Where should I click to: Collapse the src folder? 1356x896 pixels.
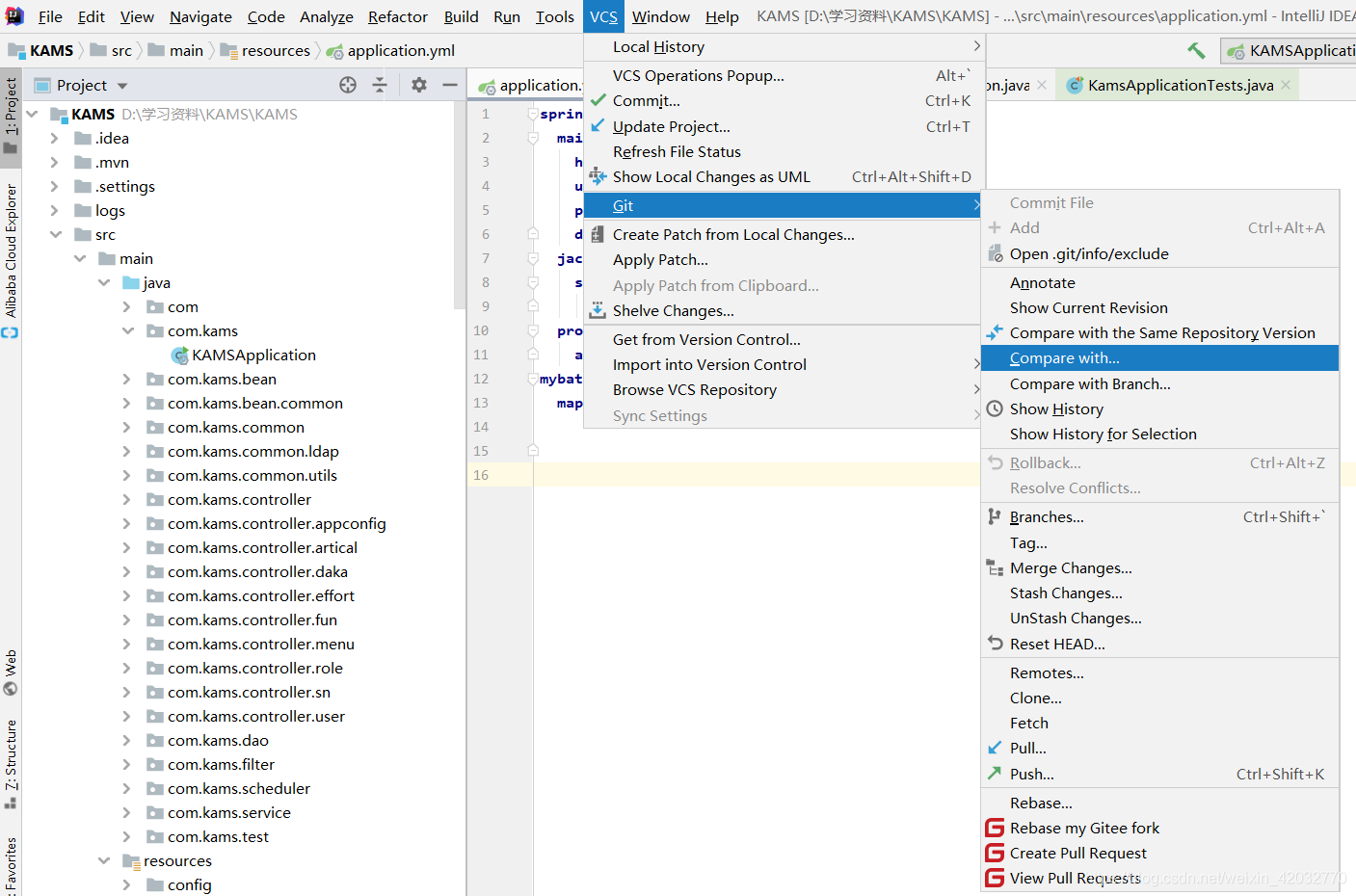(x=55, y=234)
